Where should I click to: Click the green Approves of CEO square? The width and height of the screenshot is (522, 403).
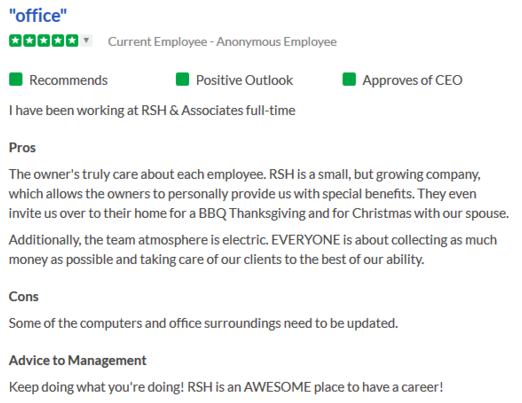point(349,80)
